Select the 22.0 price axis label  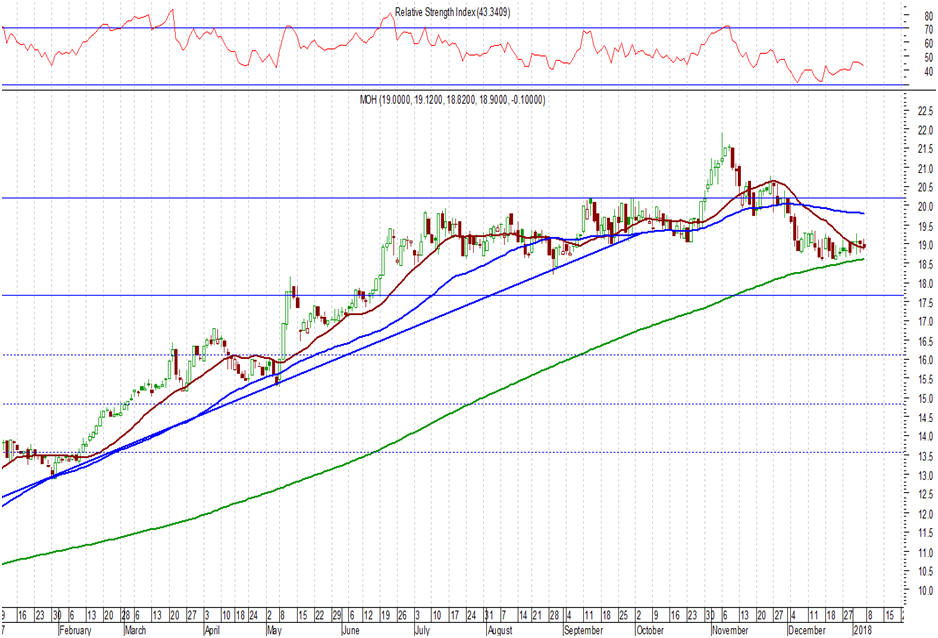click(925, 130)
